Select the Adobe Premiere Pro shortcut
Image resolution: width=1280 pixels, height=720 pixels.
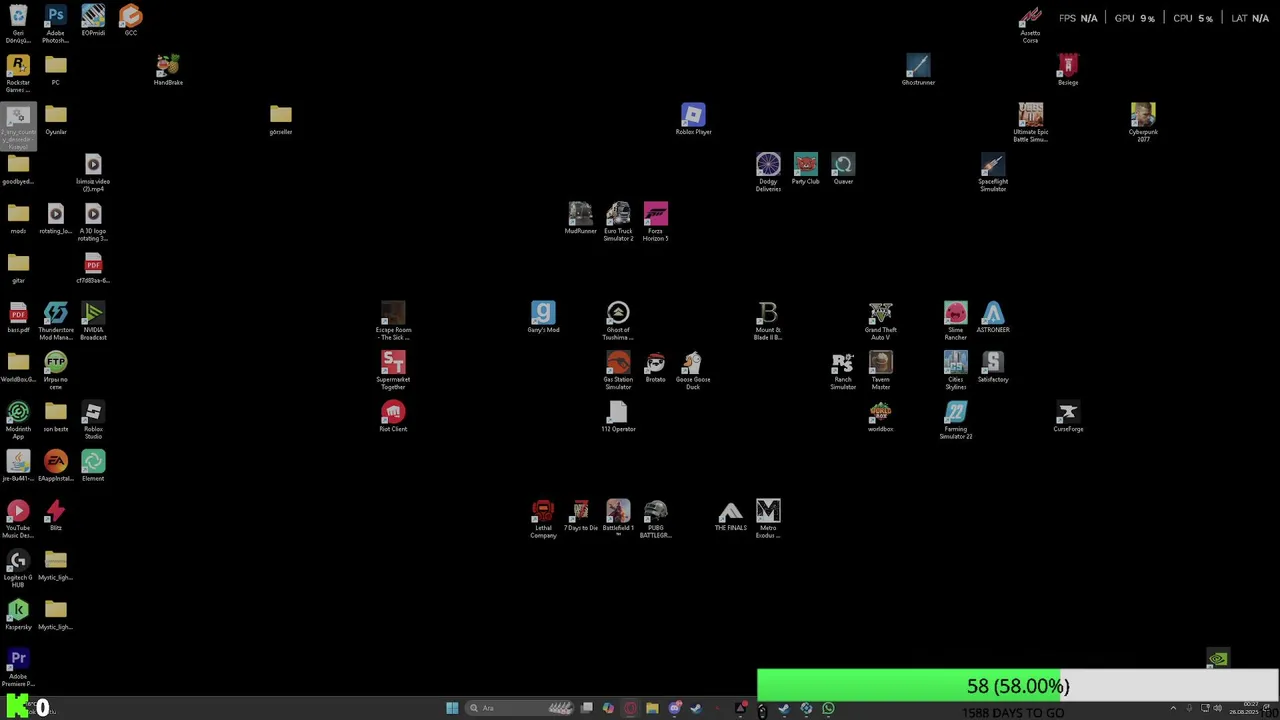[x=18, y=668]
